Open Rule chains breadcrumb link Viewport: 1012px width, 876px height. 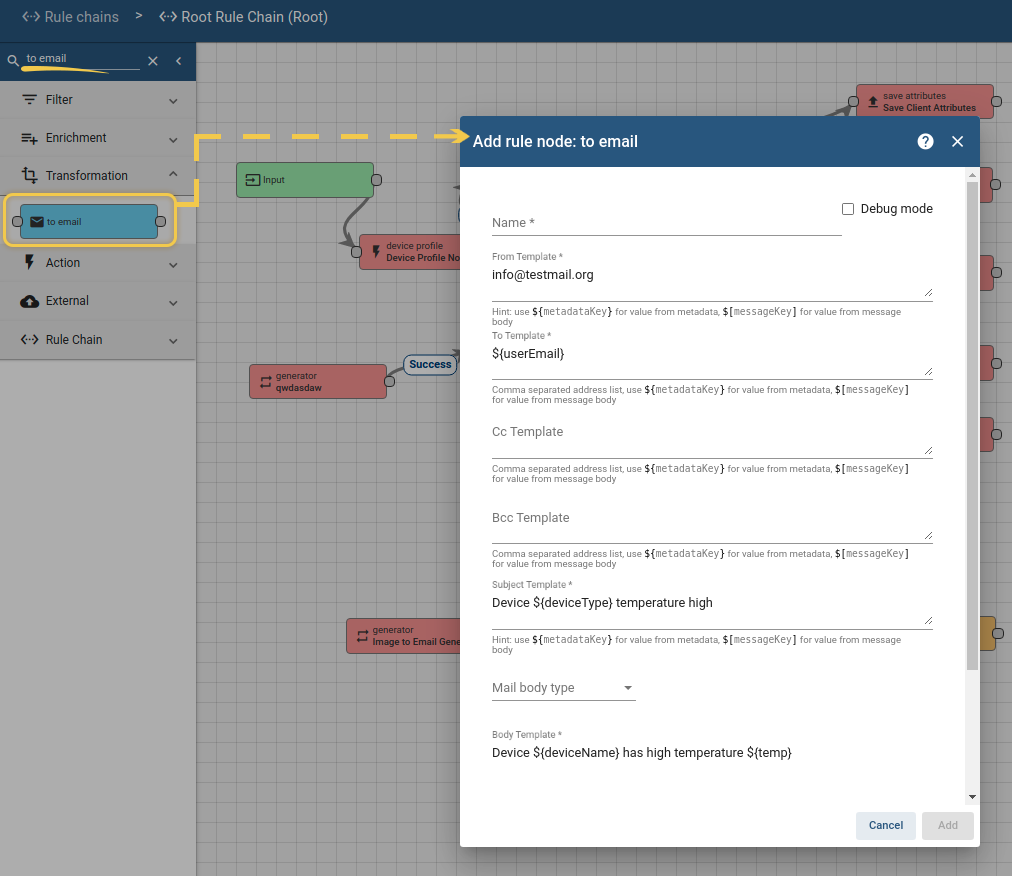click(70, 17)
